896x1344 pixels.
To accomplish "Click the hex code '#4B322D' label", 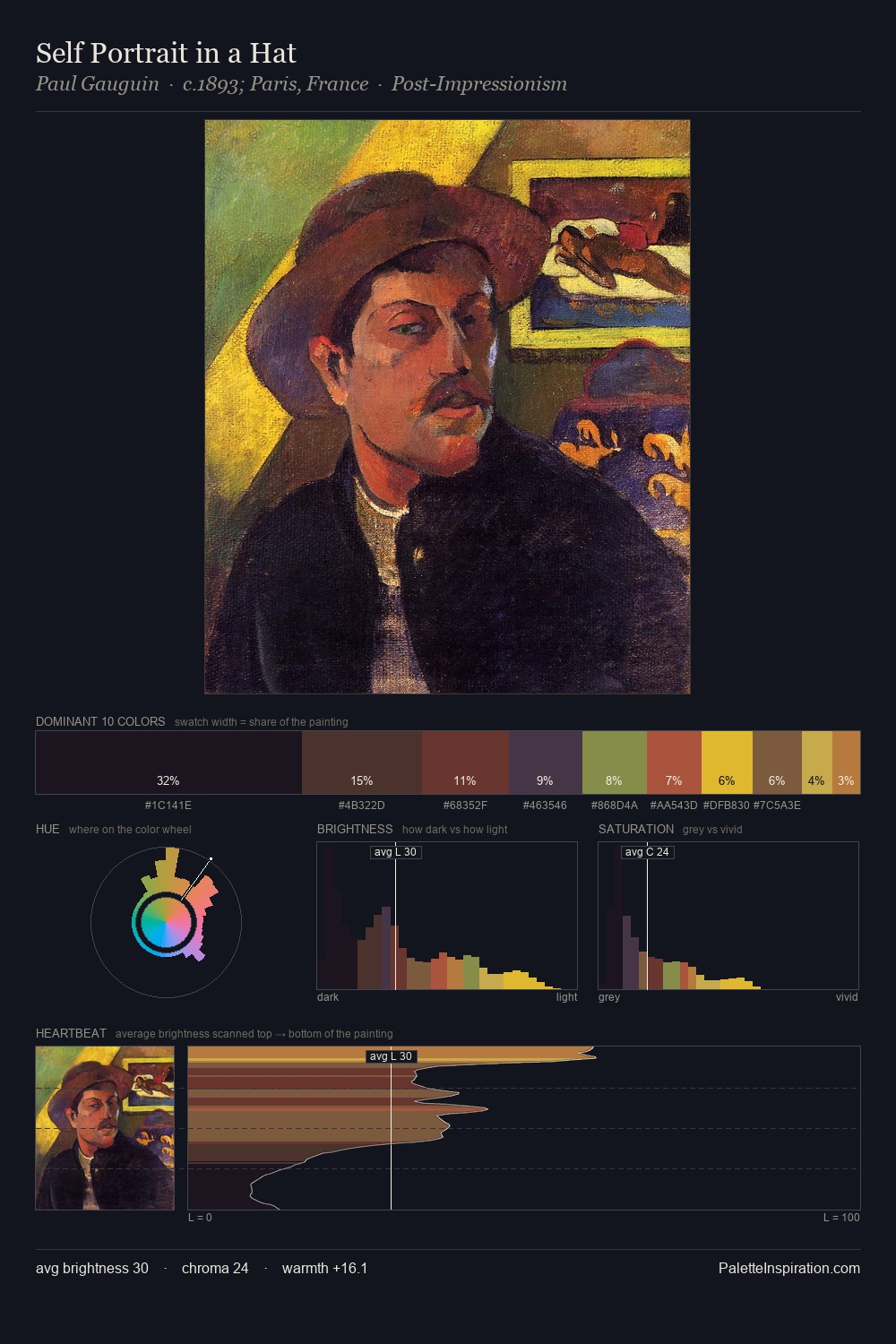I will [362, 806].
